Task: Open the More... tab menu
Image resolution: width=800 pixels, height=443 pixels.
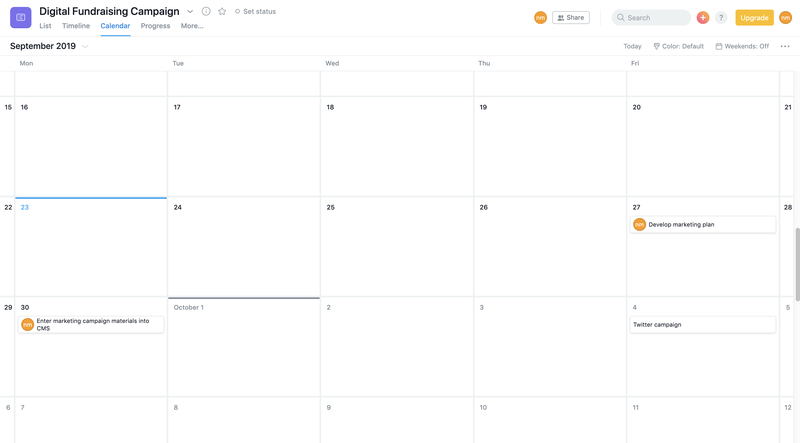Action: coord(192,26)
